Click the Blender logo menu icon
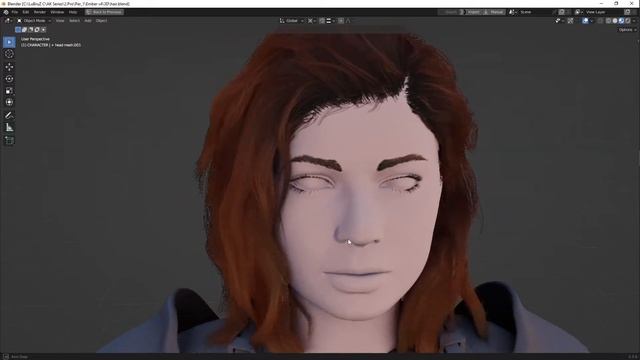This screenshot has width=640, height=360. click(6, 12)
